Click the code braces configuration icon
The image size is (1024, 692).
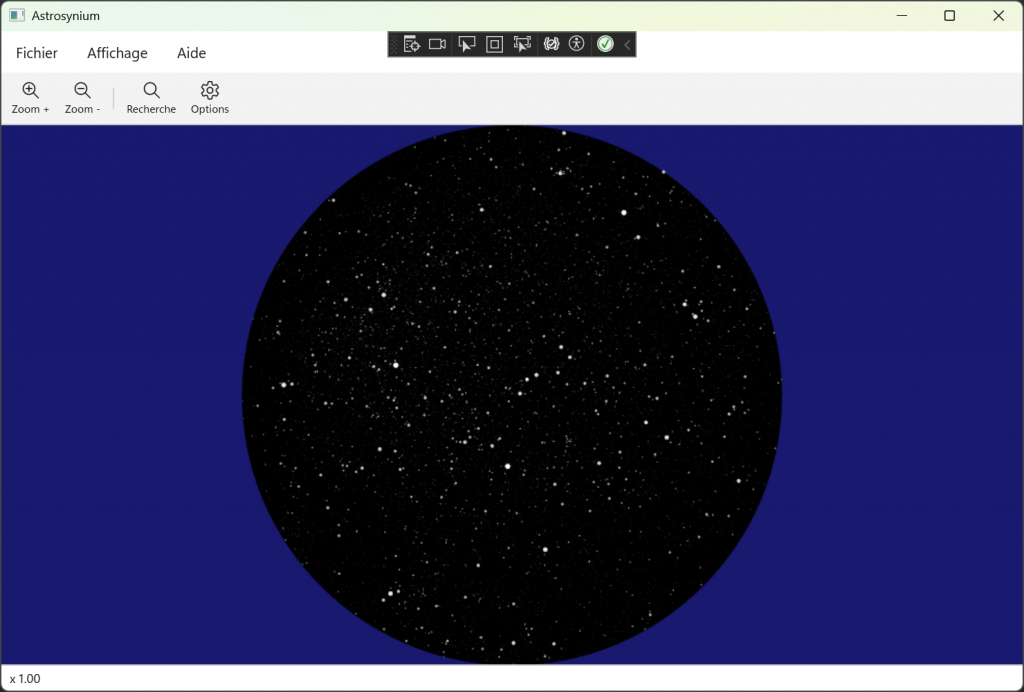(x=550, y=44)
